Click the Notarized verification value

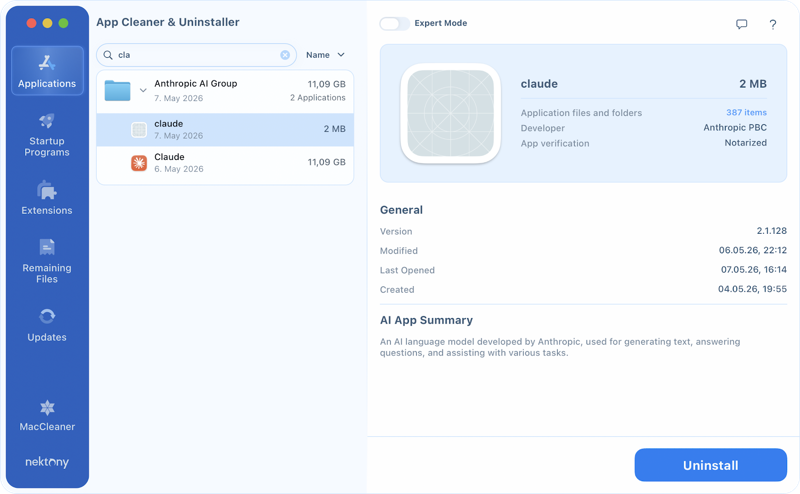pyautogui.click(x=745, y=143)
